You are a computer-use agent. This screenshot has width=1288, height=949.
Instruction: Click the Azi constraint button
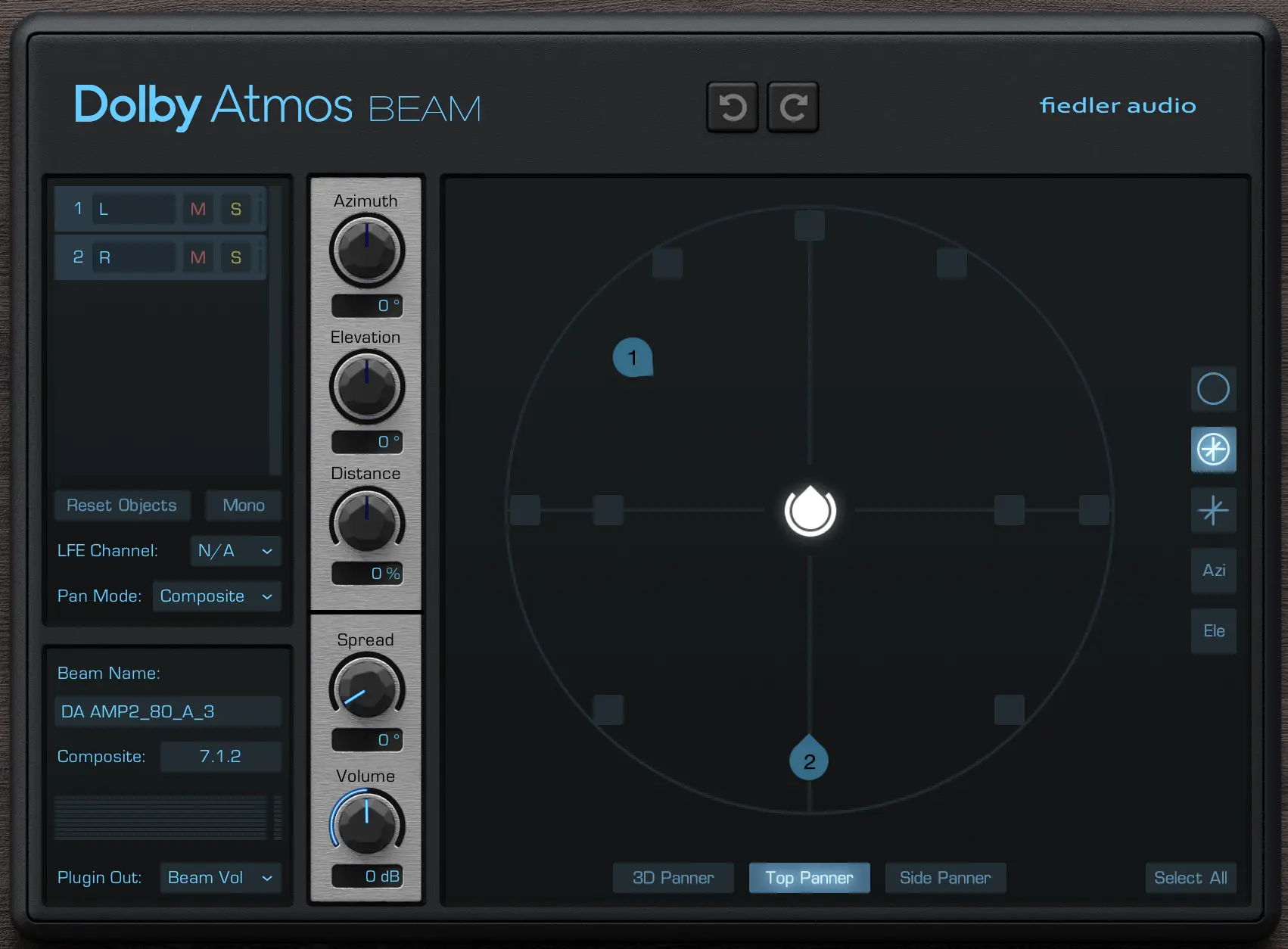[1213, 571]
